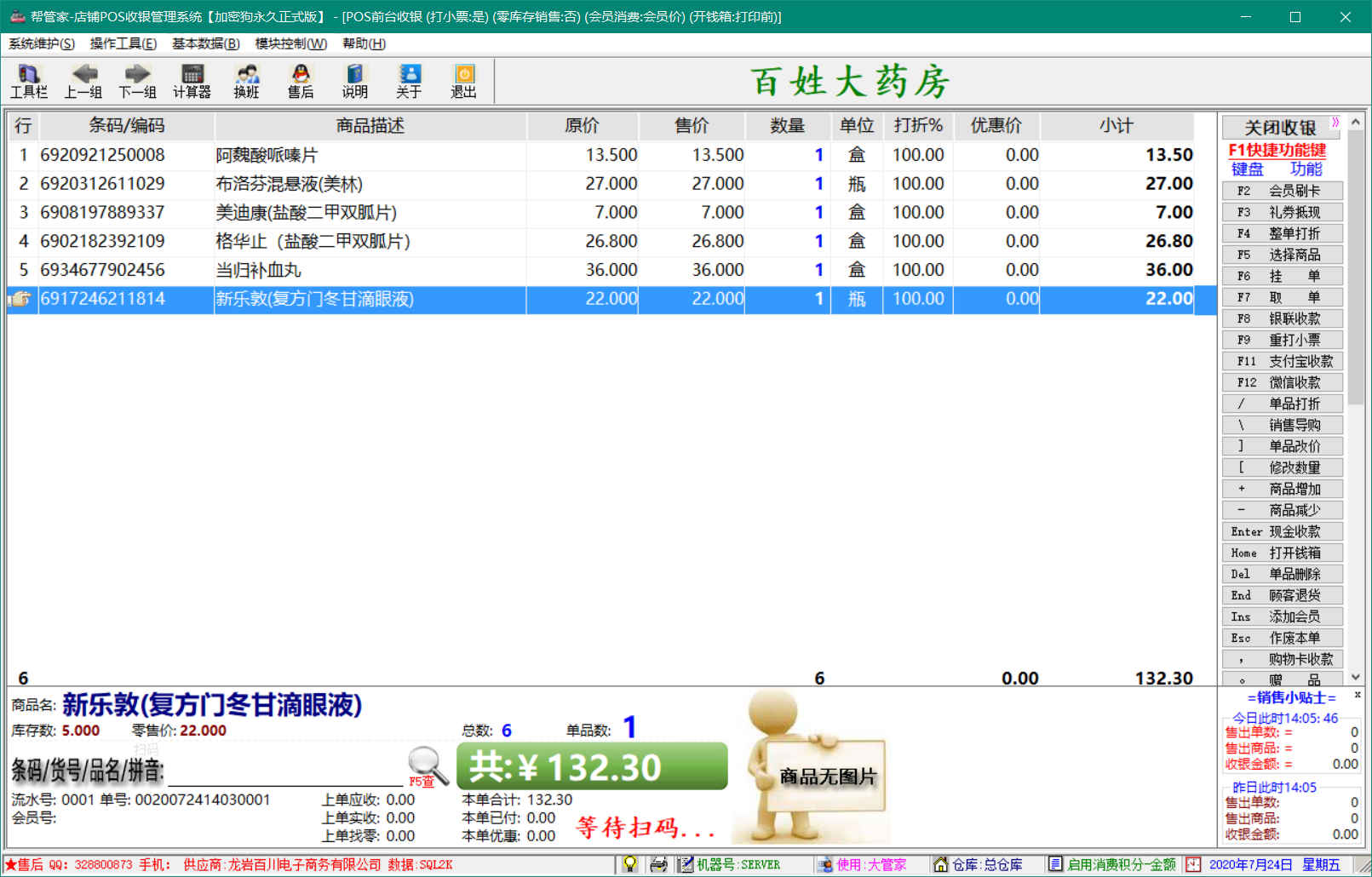Image resolution: width=1372 pixels, height=877 pixels.
Task: Click F5 选择商品 button
Action: click(1283, 255)
